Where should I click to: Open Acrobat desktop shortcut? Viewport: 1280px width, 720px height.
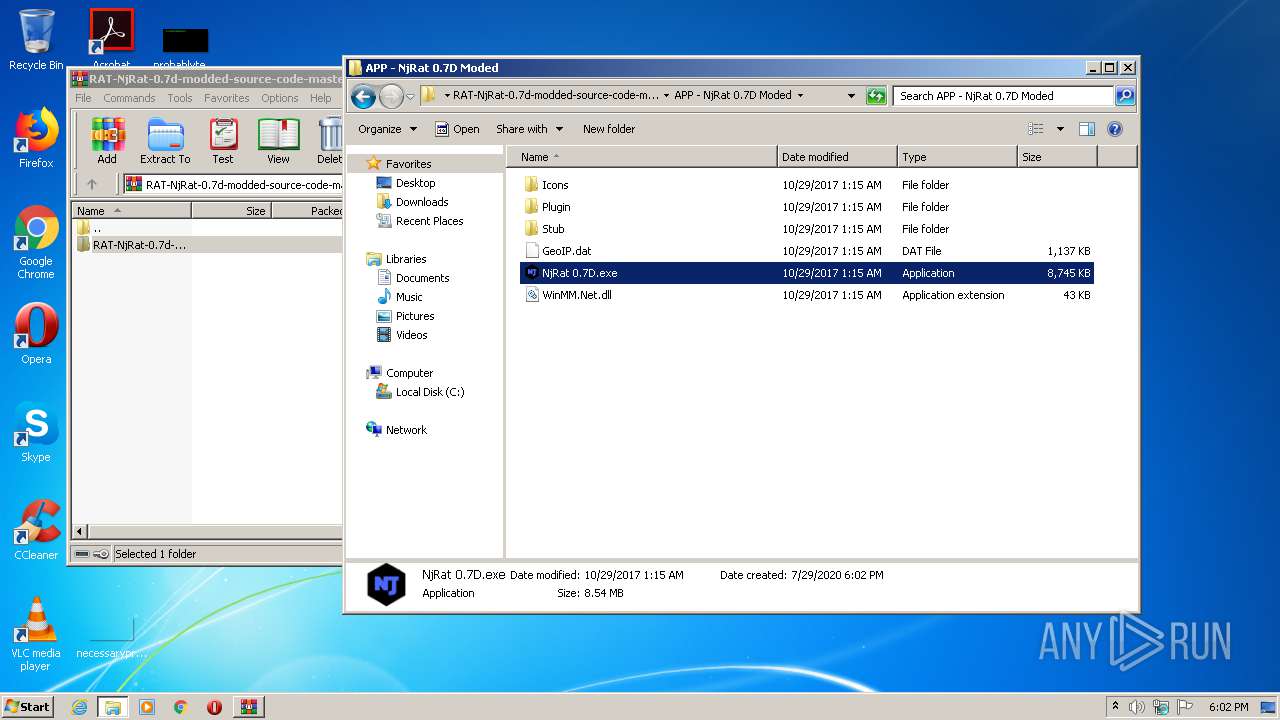[x=111, y=40]
